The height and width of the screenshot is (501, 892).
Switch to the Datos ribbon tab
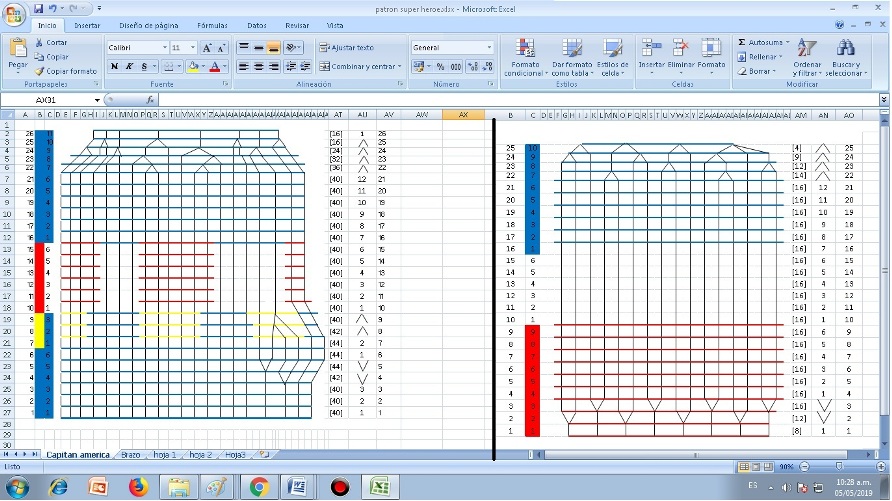pyautogui.click(x=257, y=26)
